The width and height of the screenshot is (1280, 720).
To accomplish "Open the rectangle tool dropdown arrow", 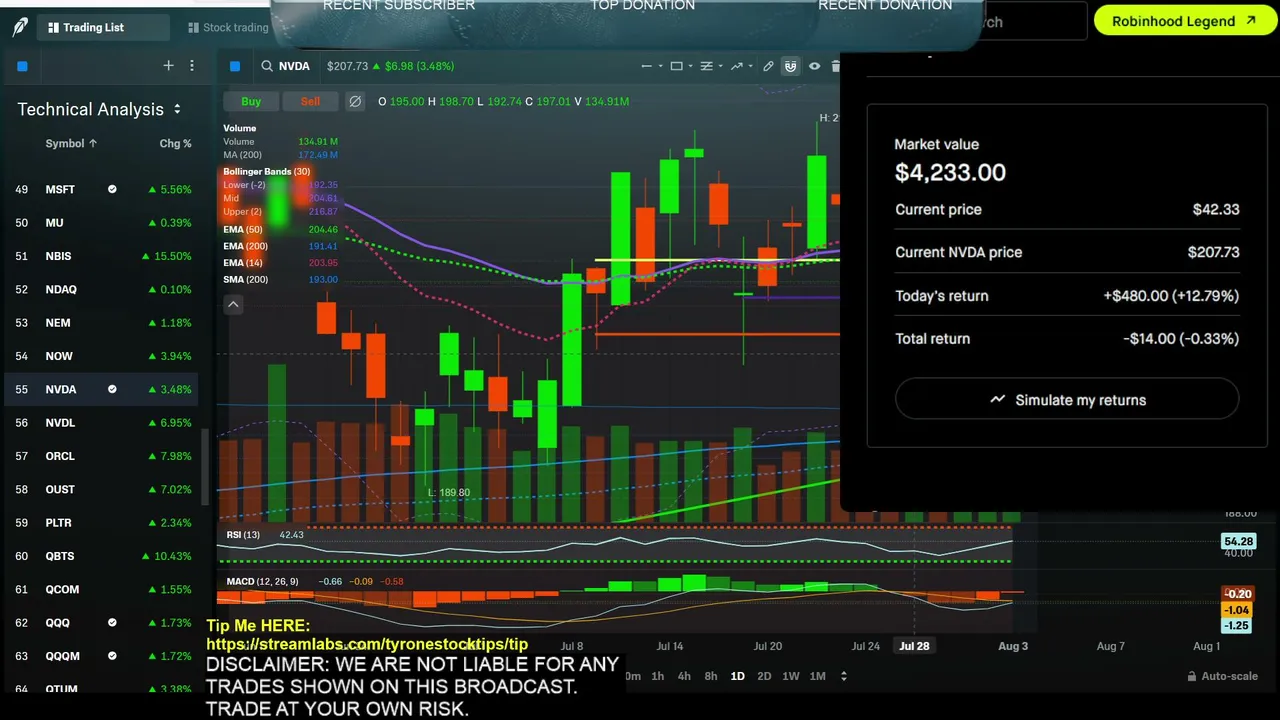I will point(689,66).
